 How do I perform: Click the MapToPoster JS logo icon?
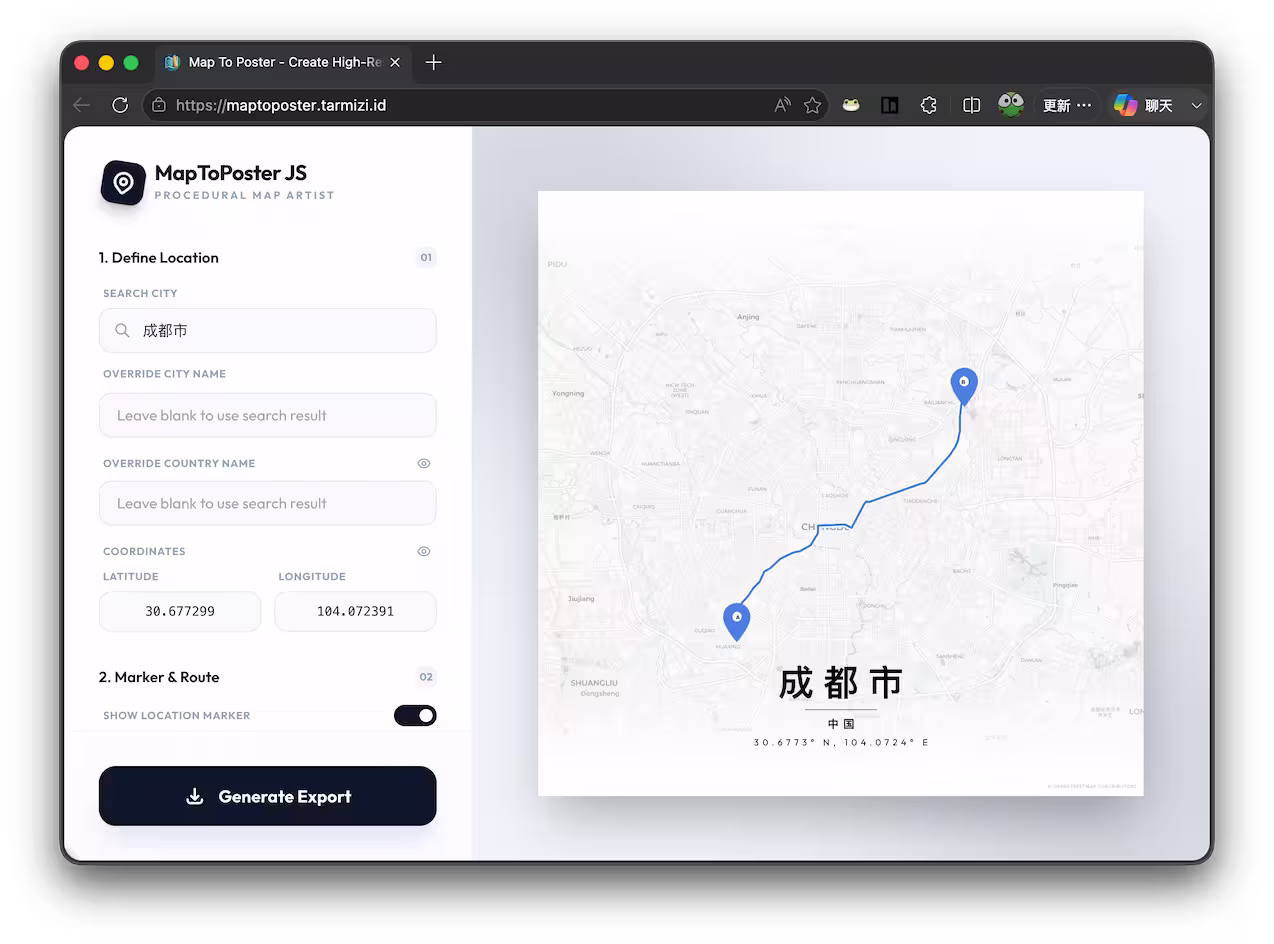[124, 183]
